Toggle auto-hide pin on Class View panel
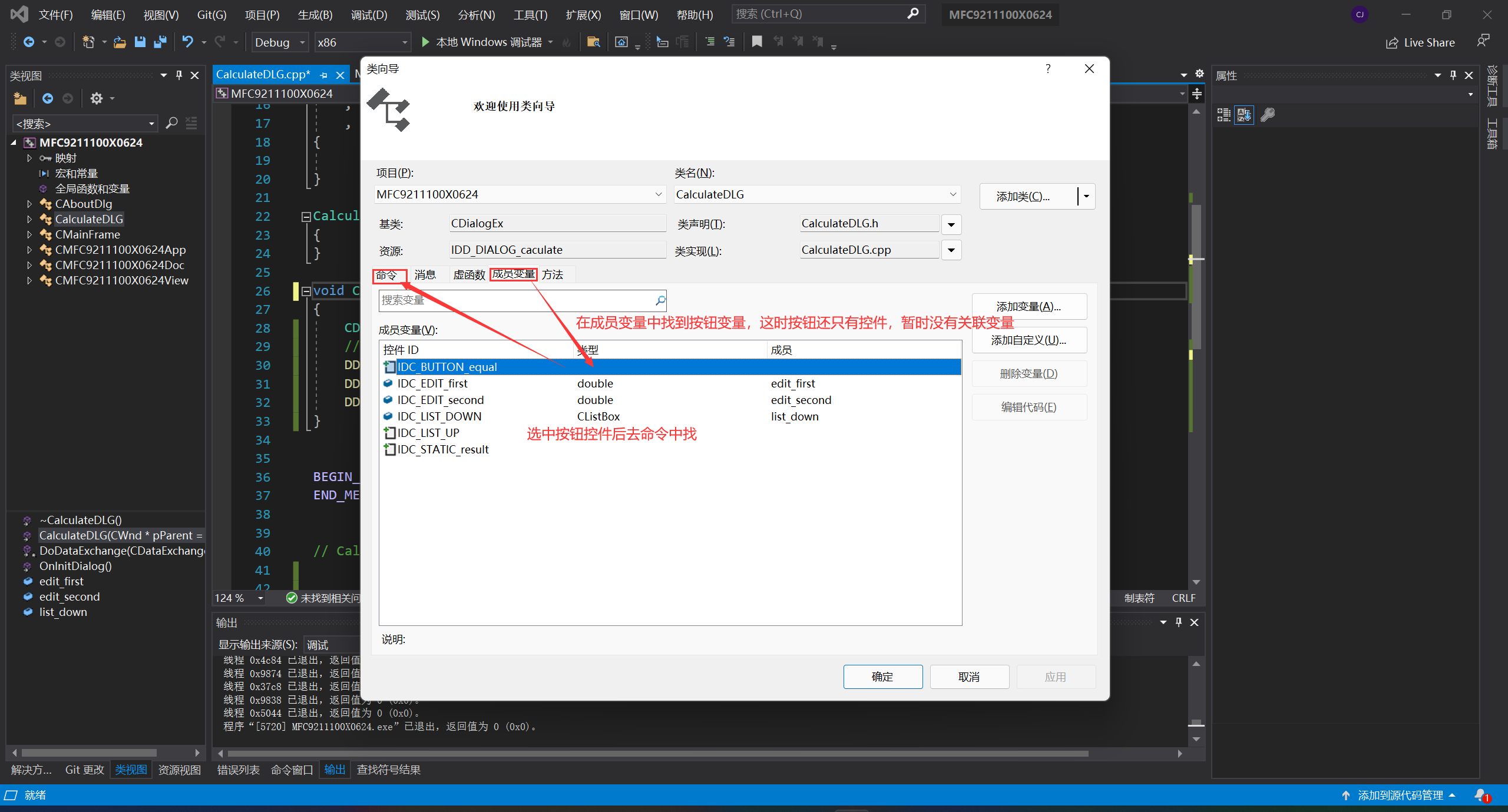Image resolution: width=1508 pixels, height=812 pixels. coord(179,75)
